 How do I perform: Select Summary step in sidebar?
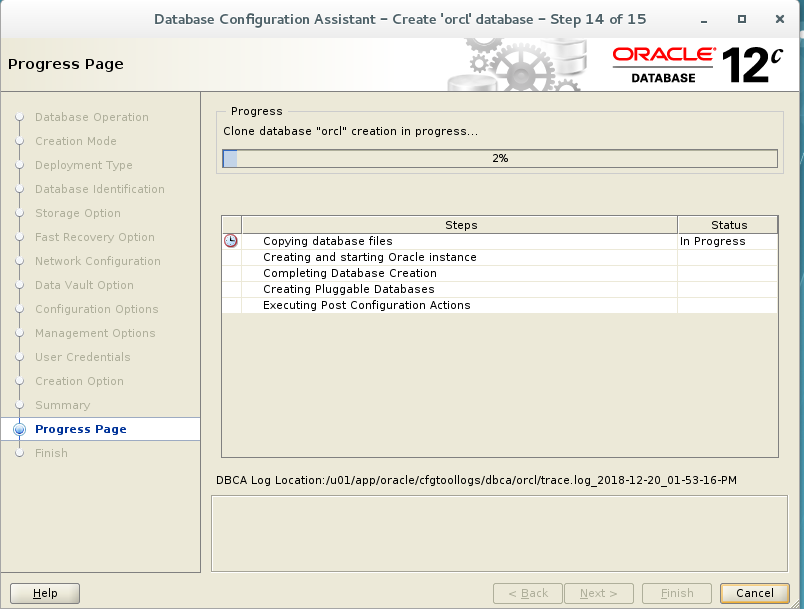click(63, 405)
